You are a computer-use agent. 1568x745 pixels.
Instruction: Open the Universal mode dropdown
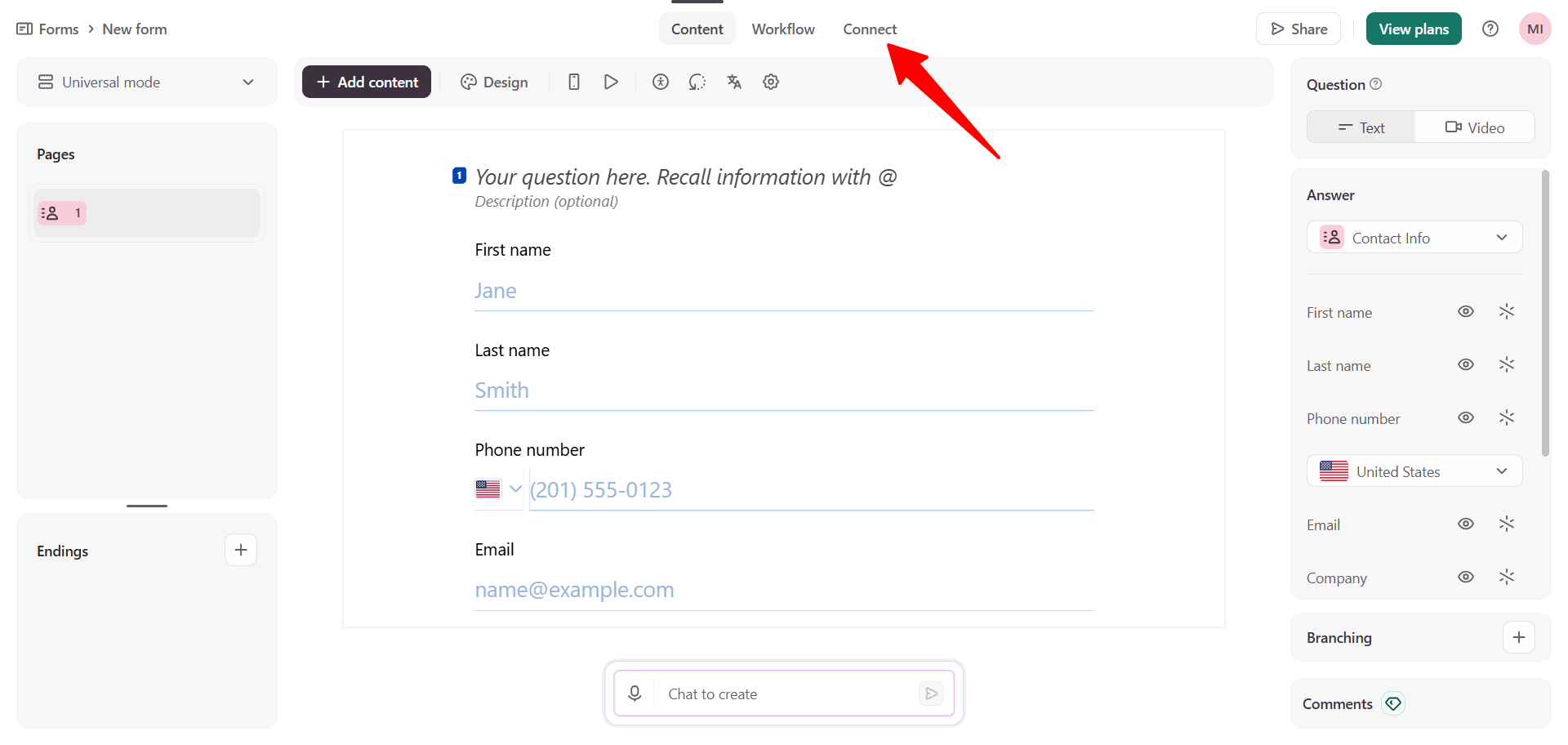click(x=147, y=82)
